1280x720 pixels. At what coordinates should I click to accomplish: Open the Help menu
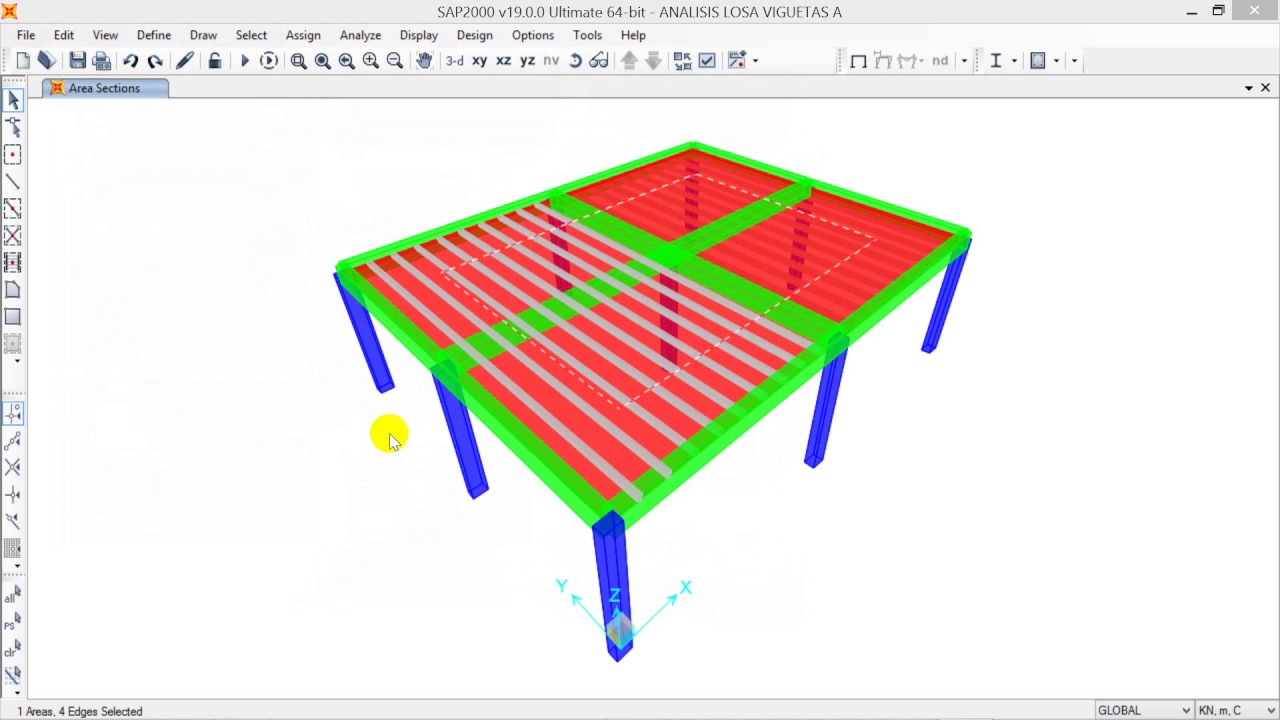633,35
